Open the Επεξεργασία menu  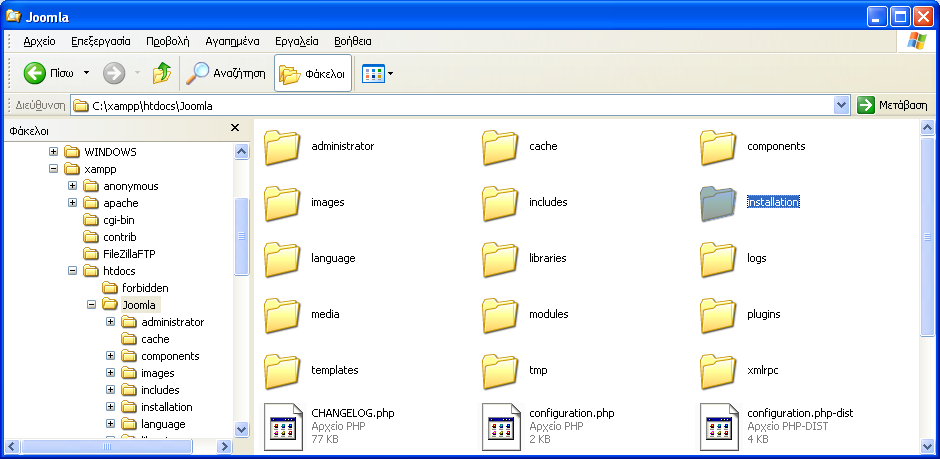[101, 41]
